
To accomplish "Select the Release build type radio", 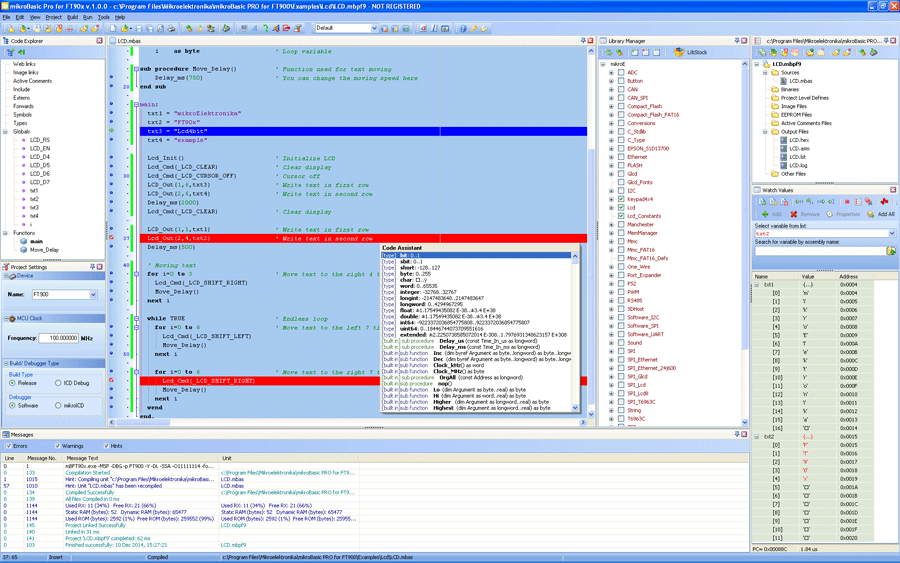I will (12, 383).
